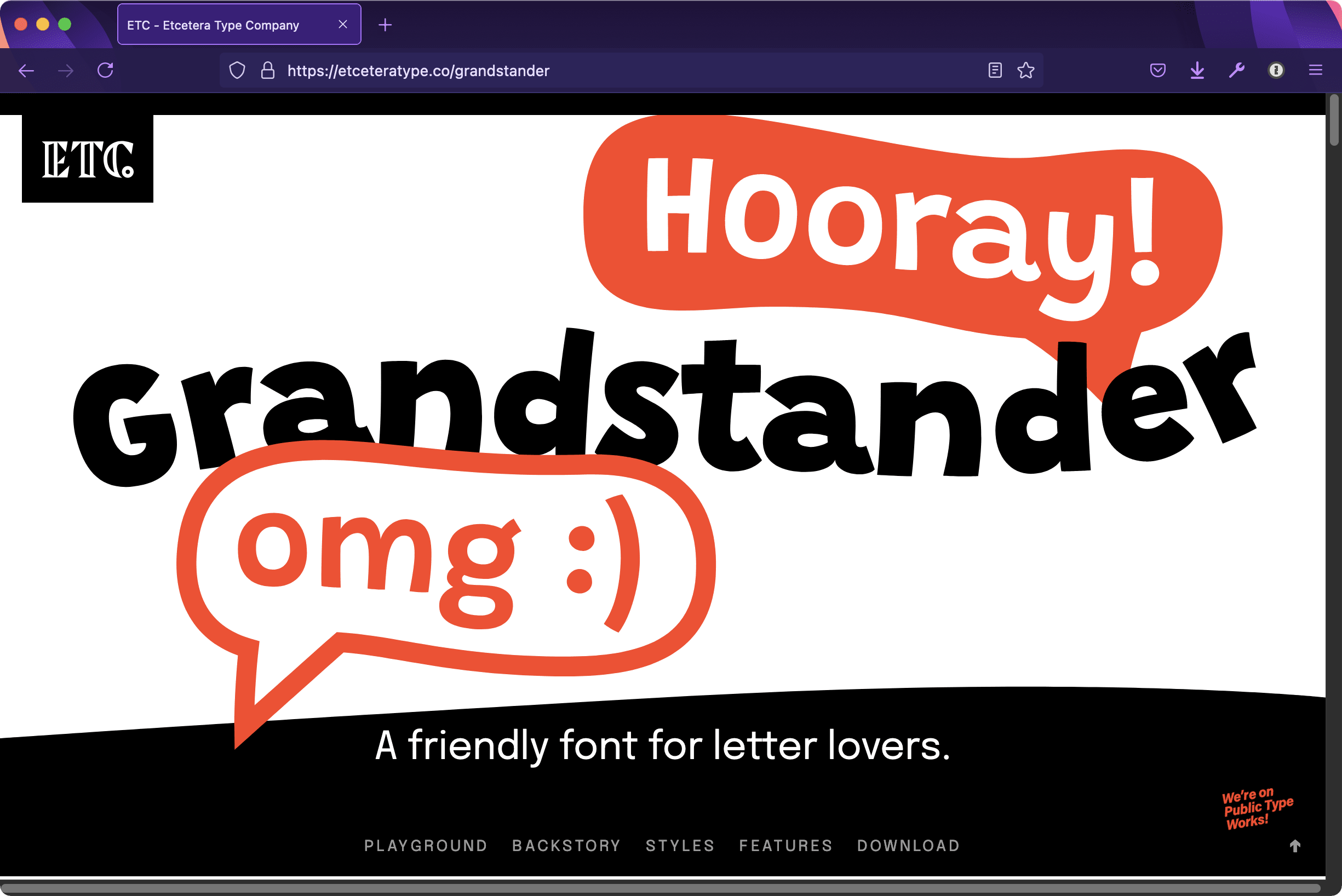Toggle reader view icon in address bar

click(995, 71)
